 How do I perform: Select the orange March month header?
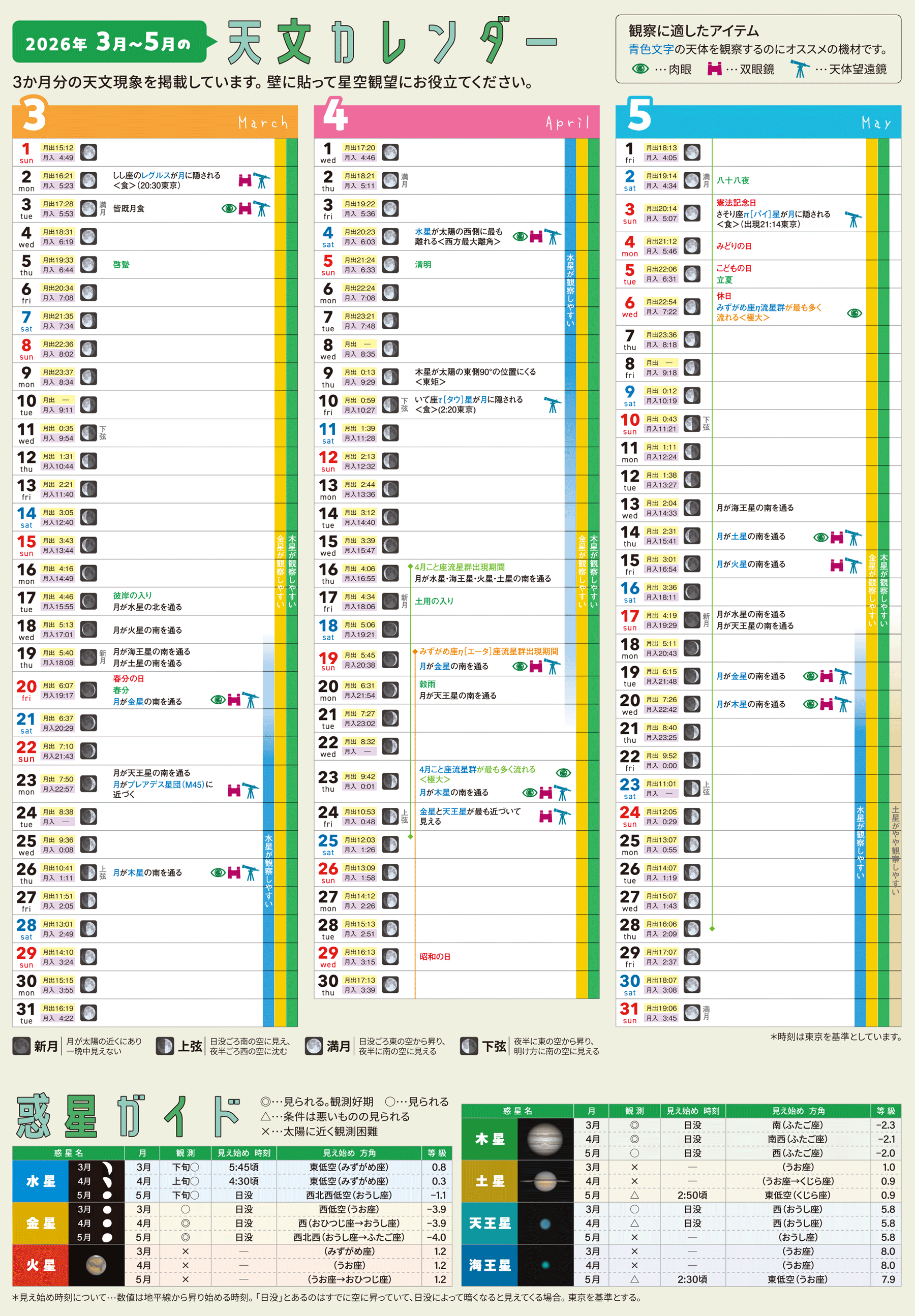[155, 121]
